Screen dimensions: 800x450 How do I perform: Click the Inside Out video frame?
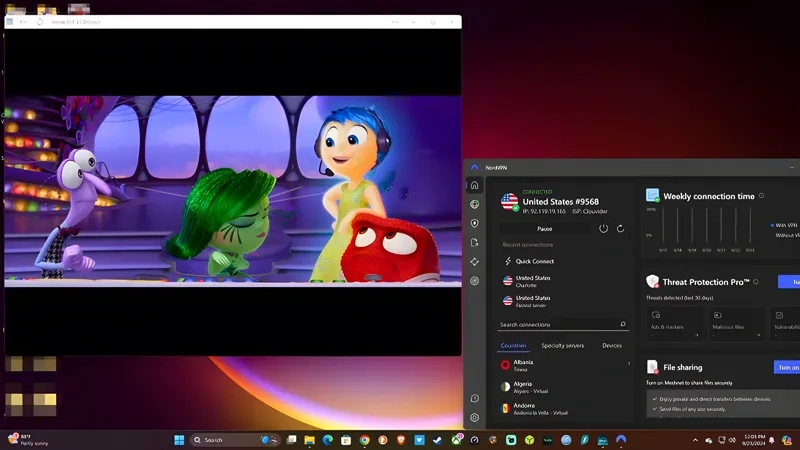[233, 191]
